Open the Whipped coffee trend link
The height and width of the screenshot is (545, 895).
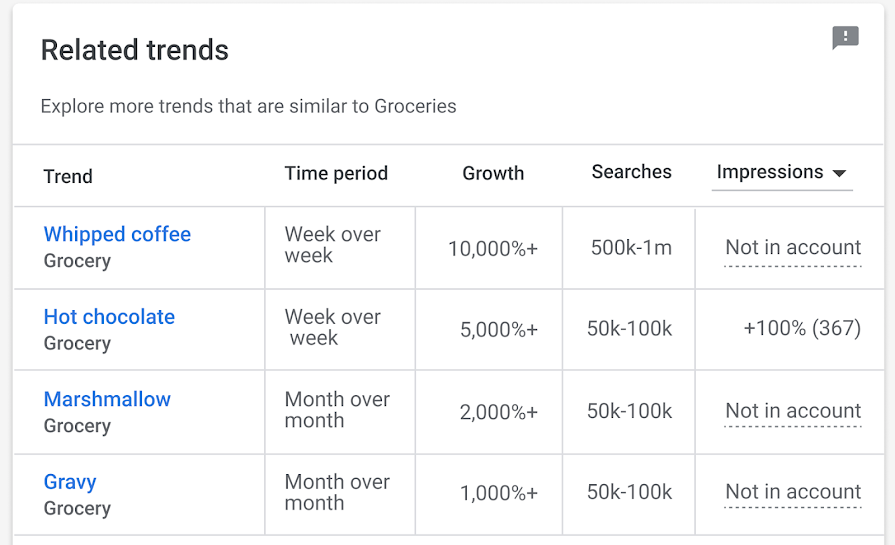[117, 234]
